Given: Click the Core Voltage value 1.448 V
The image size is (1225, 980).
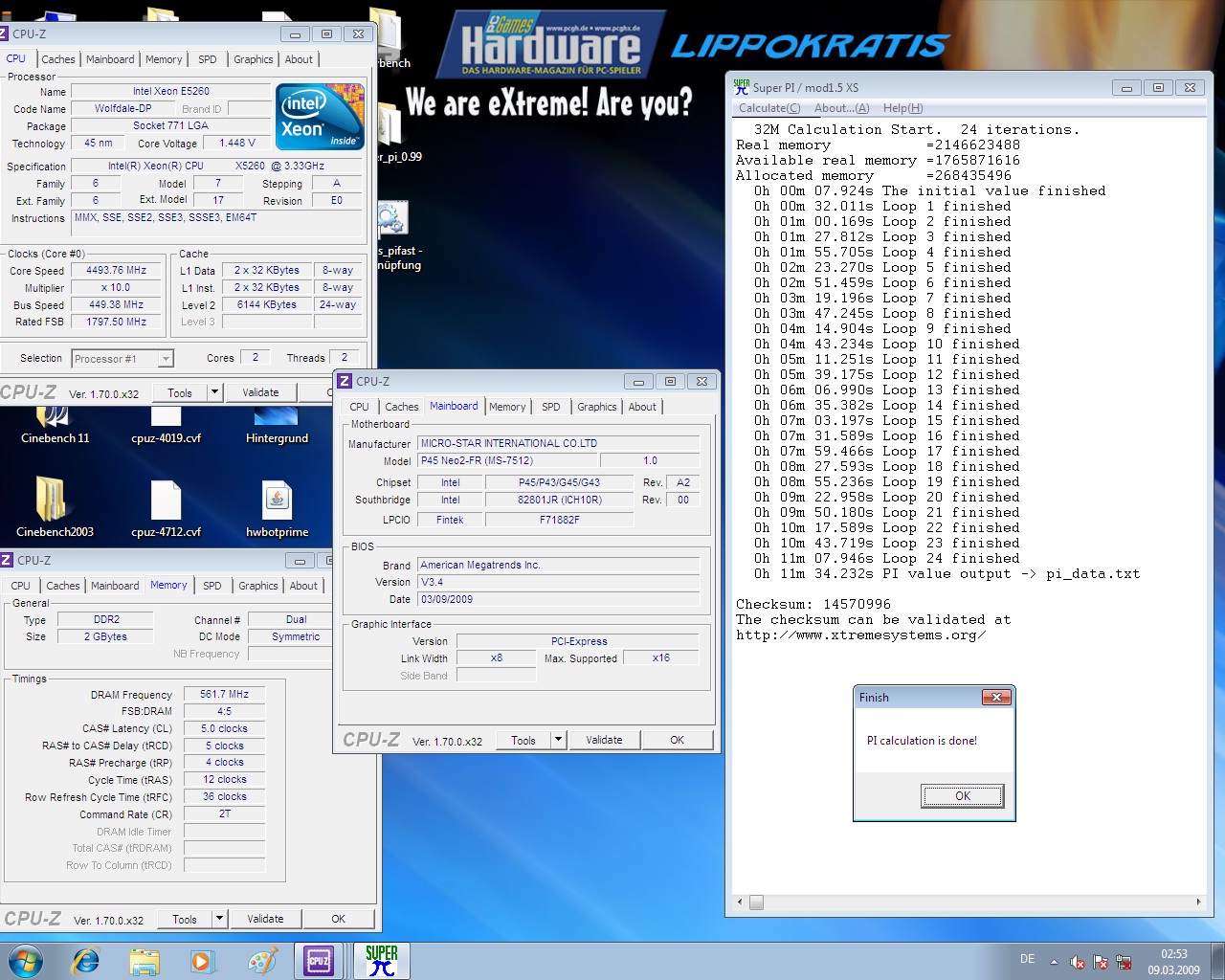Looking at the screenshot, I should 237,144.
